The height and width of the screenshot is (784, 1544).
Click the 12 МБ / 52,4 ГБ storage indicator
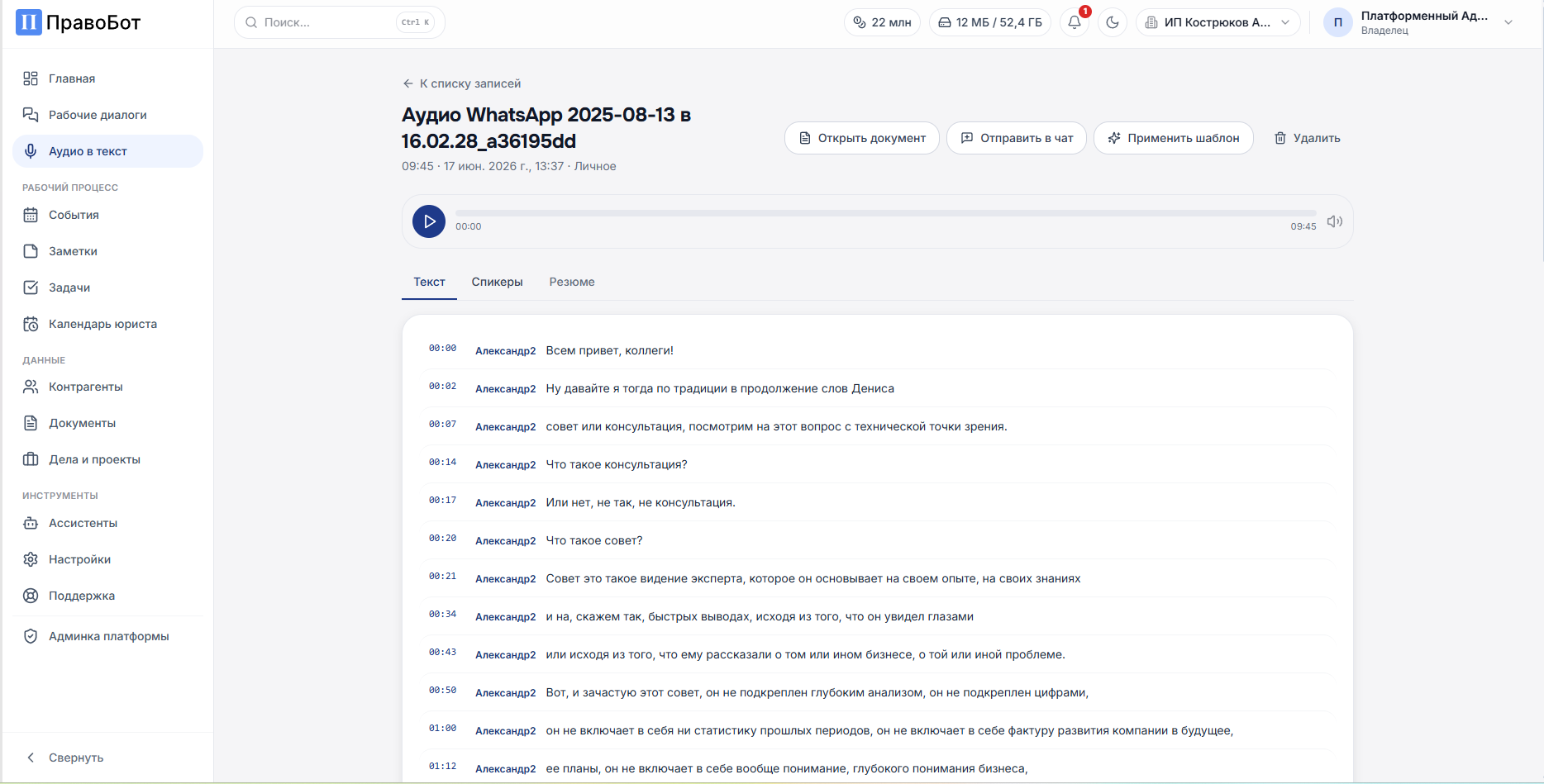click(990, 22)
